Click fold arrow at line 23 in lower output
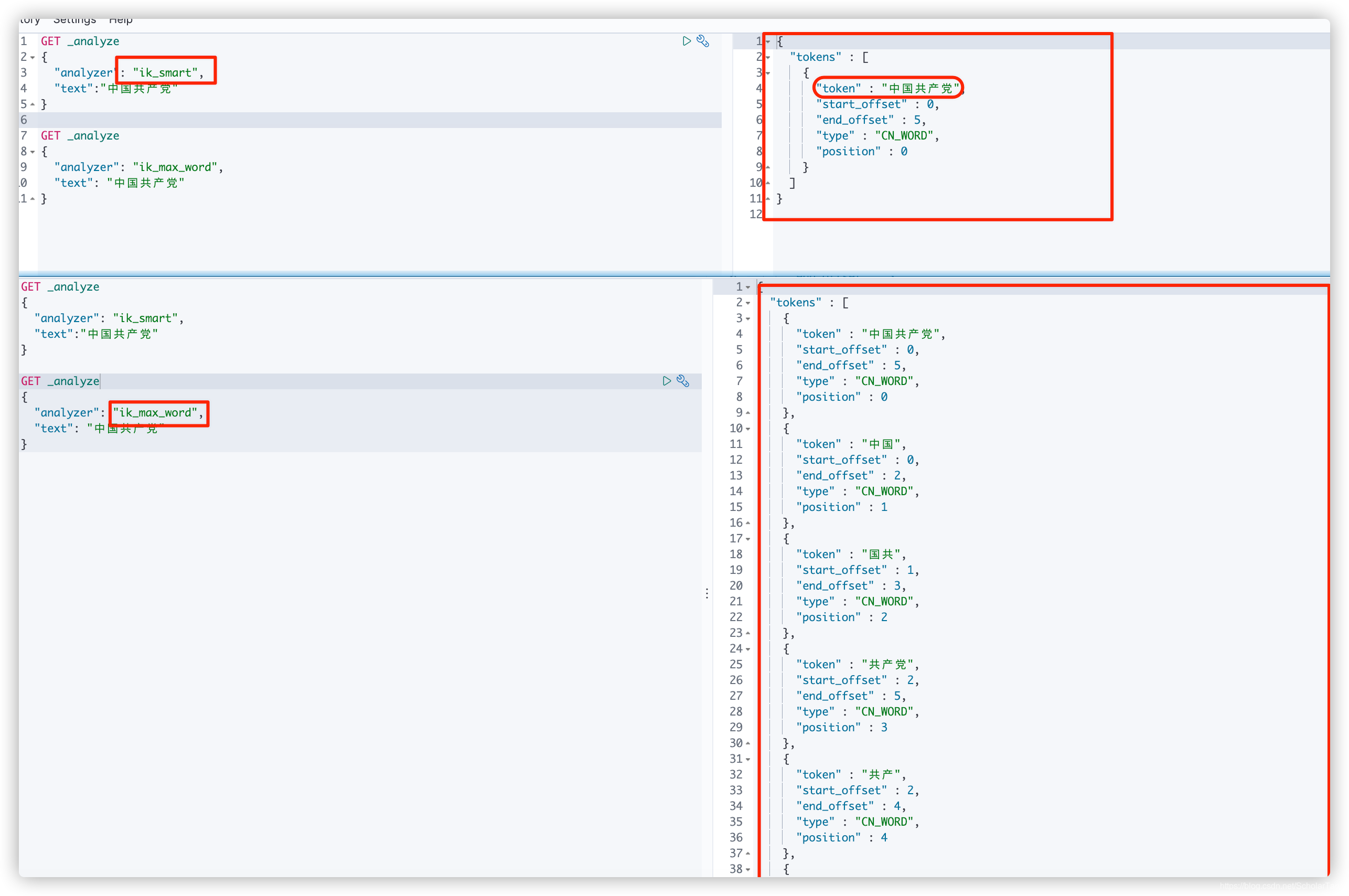 (748, 634)
